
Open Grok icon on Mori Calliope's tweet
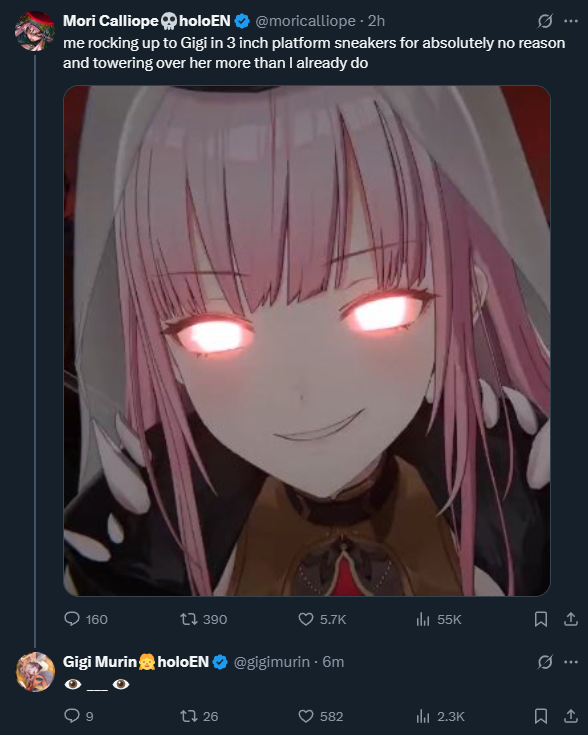click(545, 21)
